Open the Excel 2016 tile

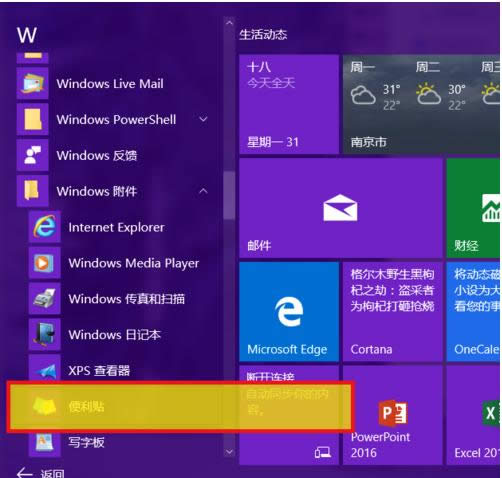[x=473, y=415]
